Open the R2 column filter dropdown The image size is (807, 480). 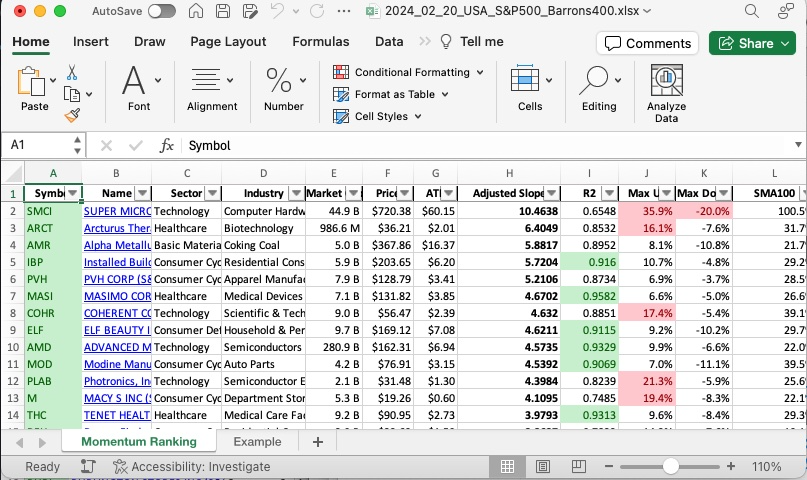609,193
